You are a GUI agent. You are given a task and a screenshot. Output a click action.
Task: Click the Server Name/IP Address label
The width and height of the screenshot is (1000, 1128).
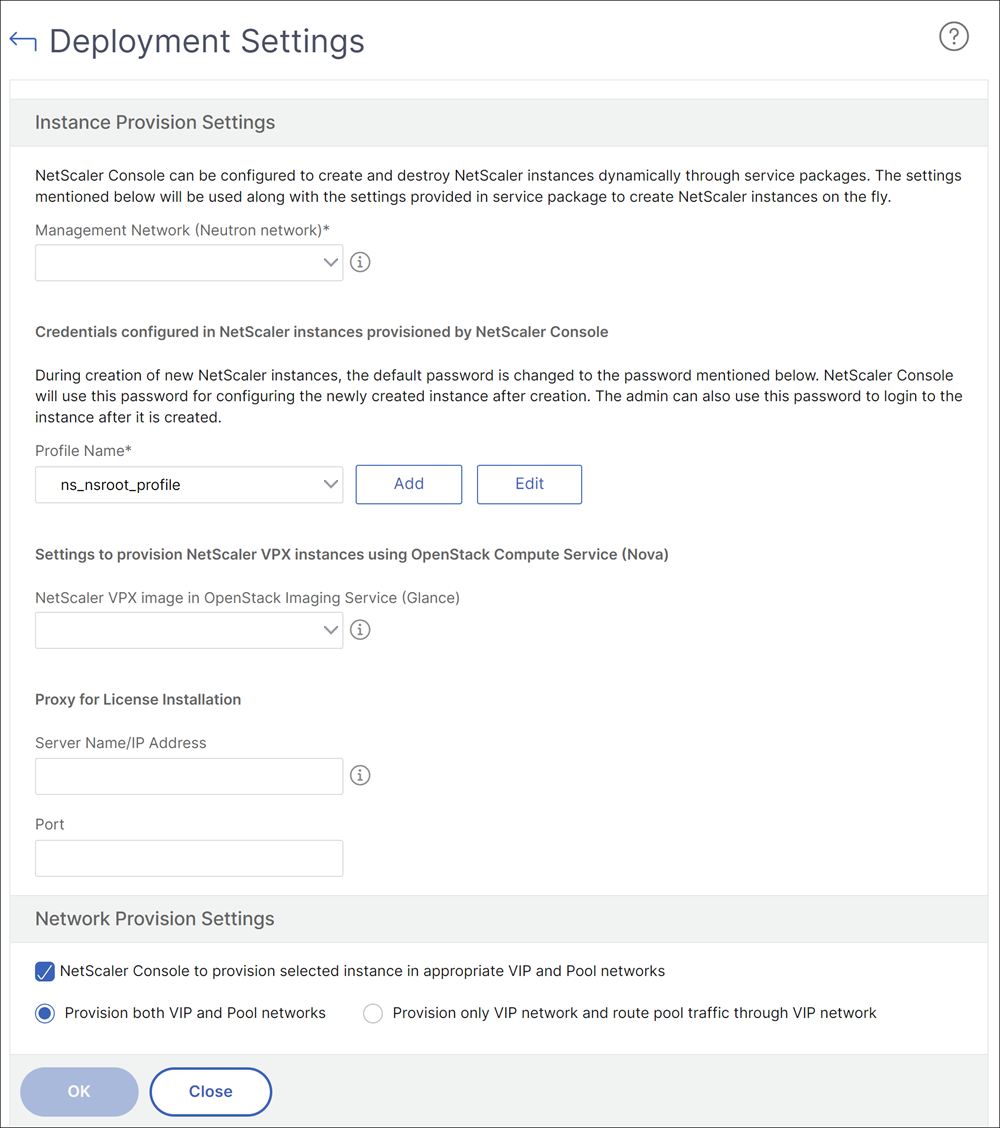pyautogui.click(x=121, y=743)
